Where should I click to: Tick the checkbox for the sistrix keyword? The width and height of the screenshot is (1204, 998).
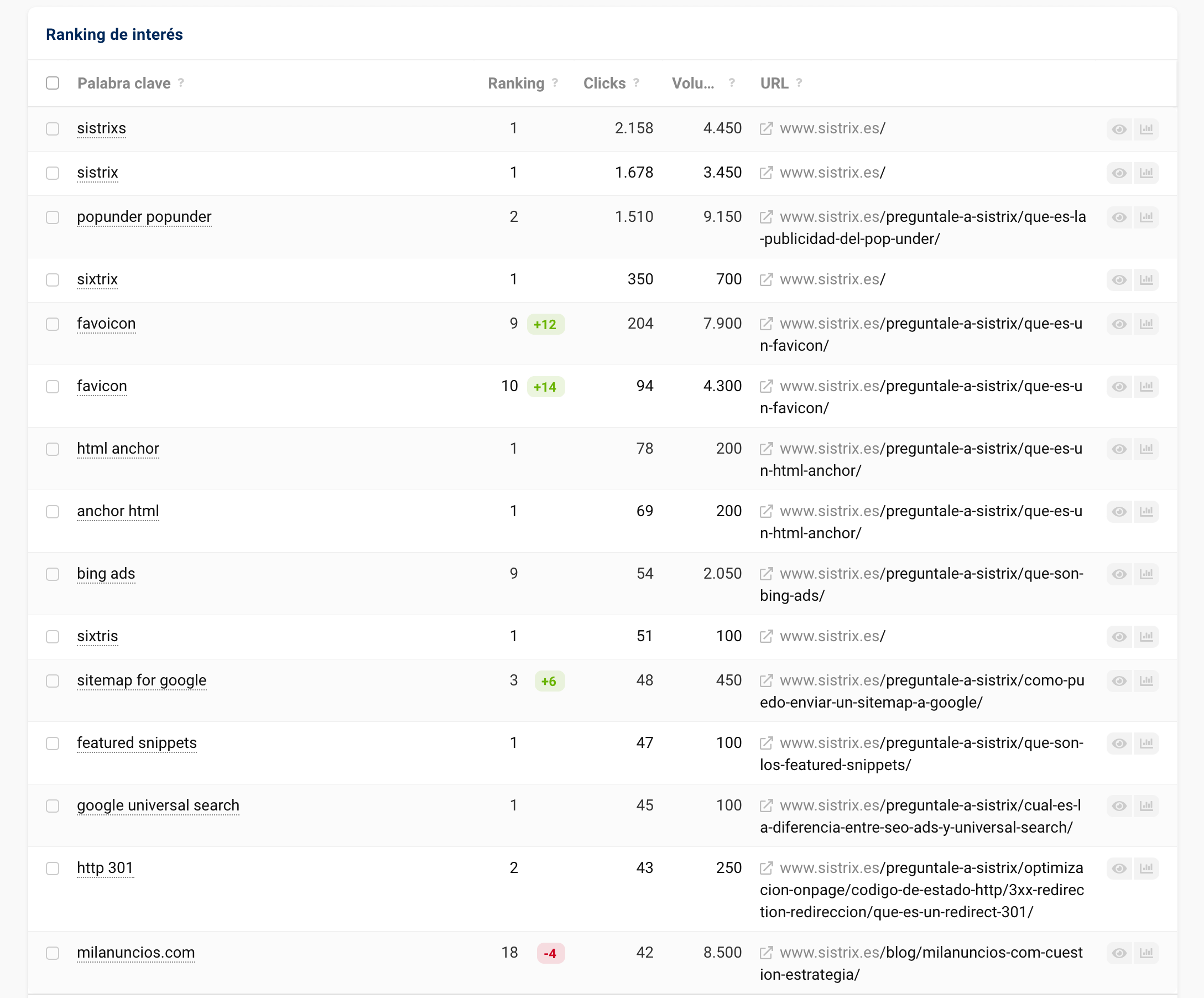(53, 173)
